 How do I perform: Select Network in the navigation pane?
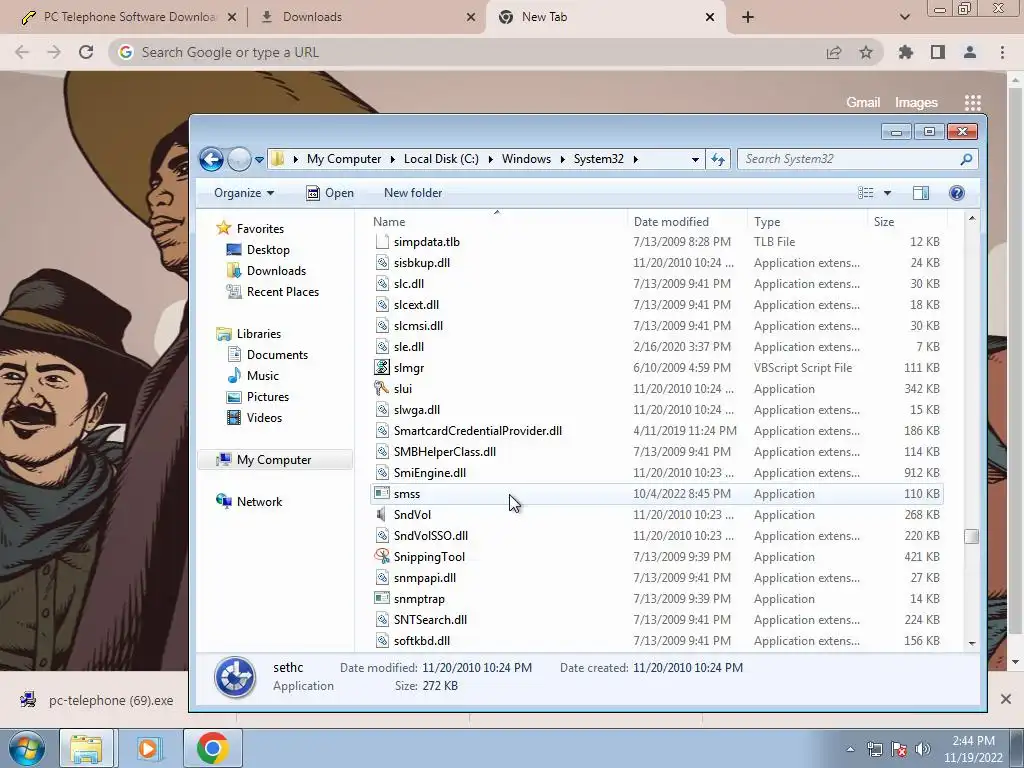(249, 502)
